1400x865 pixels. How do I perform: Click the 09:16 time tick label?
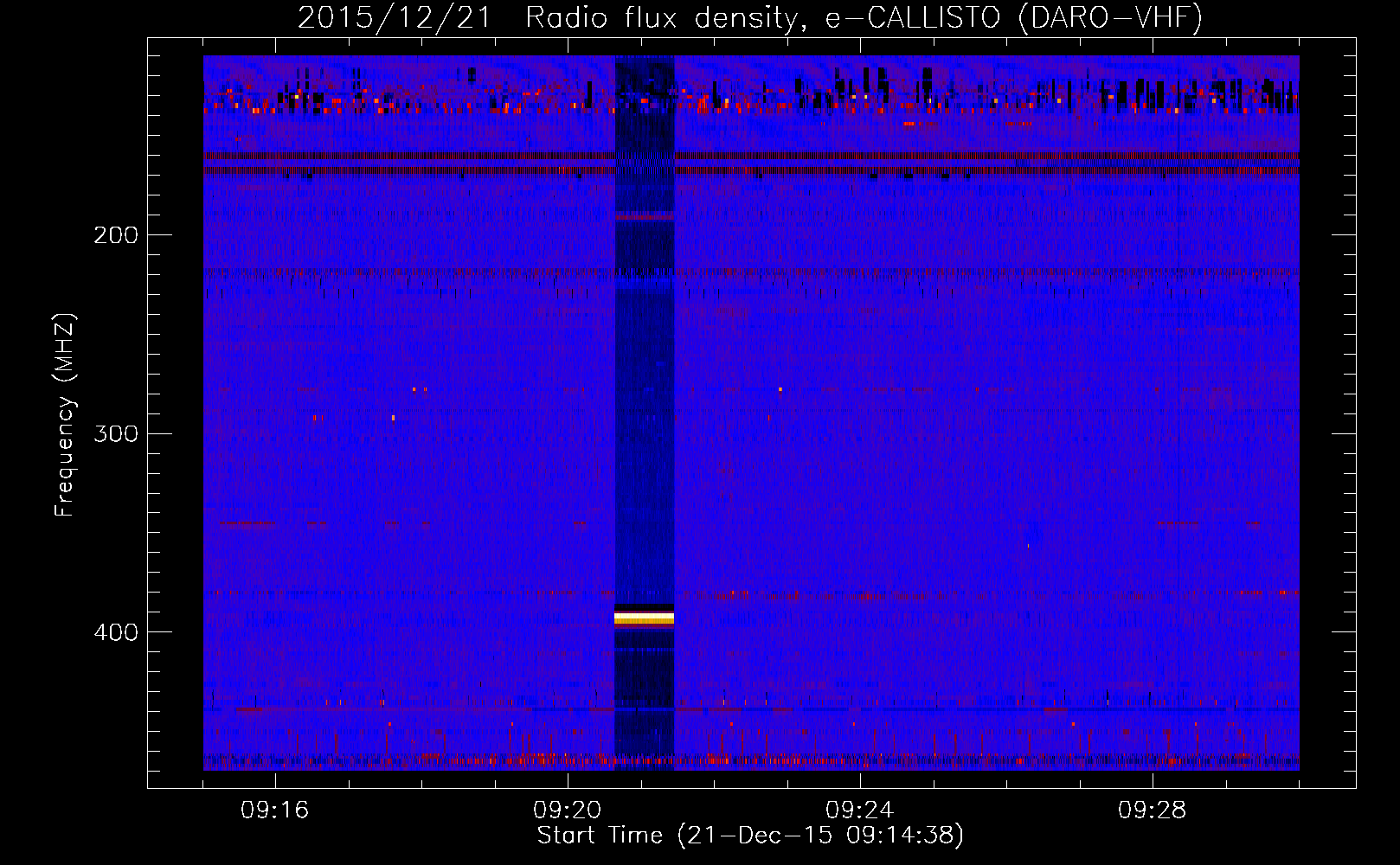point(275,811)
